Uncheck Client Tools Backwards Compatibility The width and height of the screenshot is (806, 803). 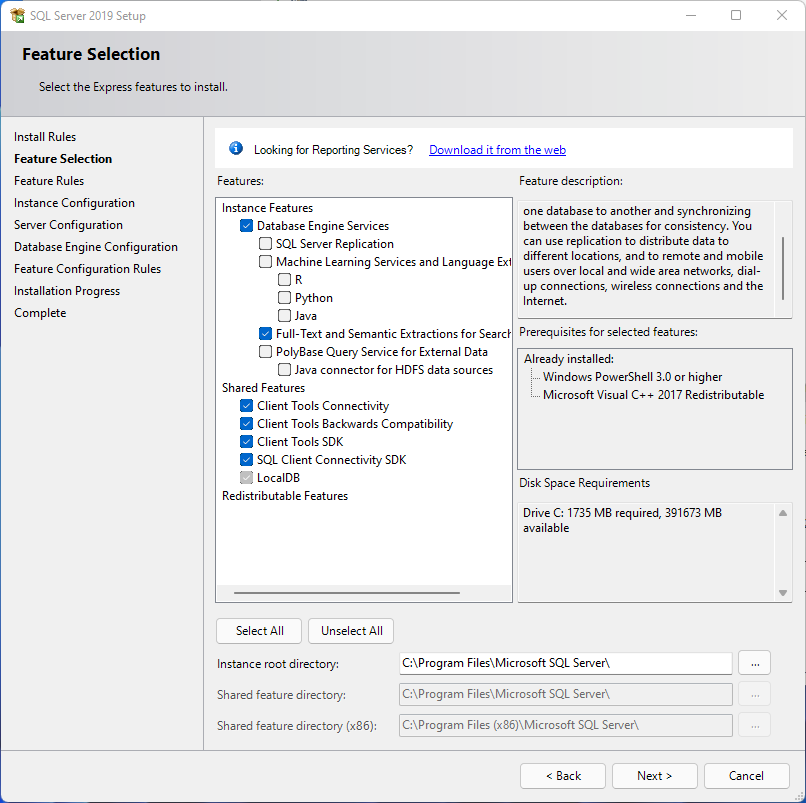point(246,424)
